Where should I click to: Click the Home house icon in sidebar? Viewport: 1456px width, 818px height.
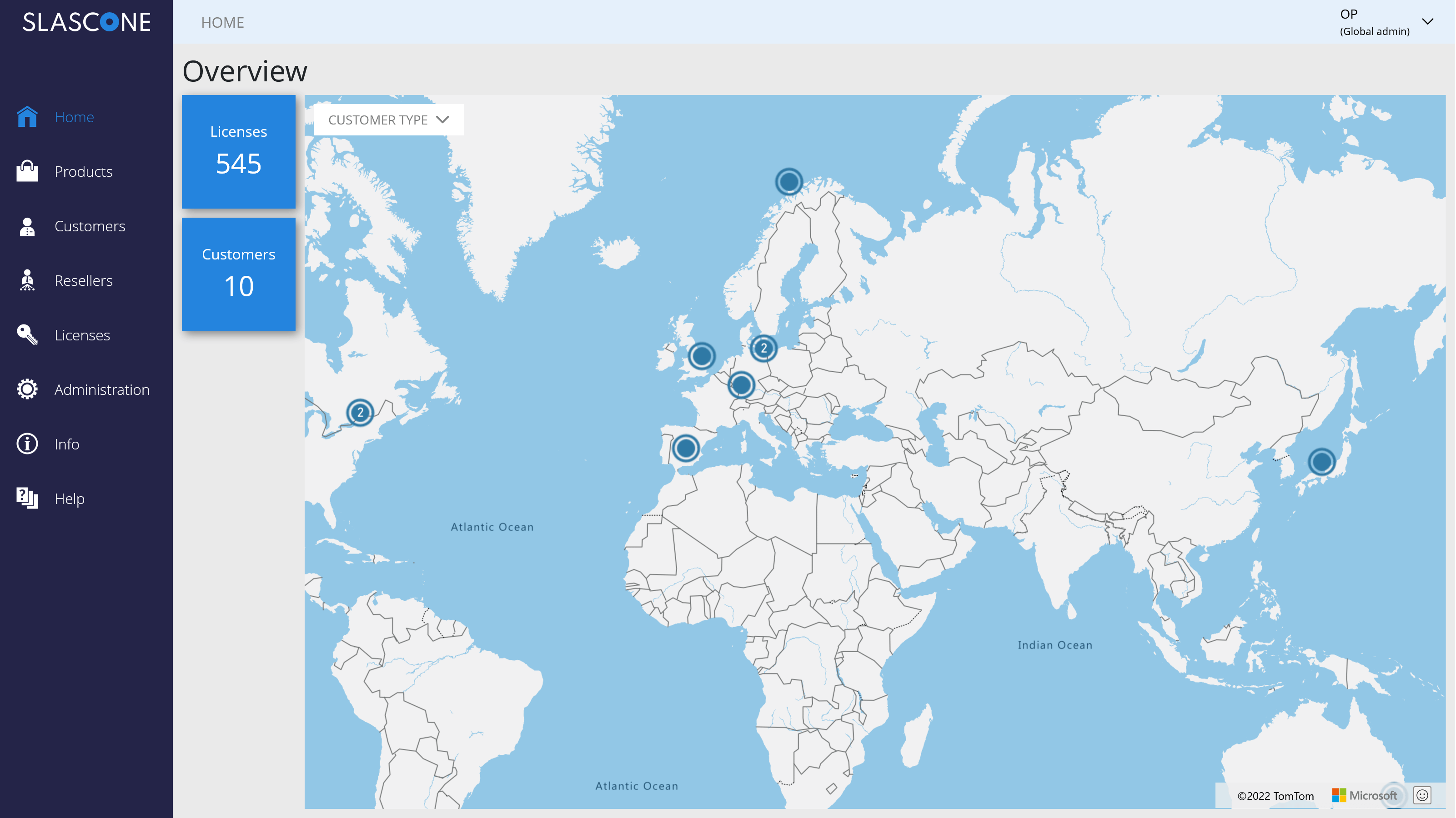[x=27, y=117]
